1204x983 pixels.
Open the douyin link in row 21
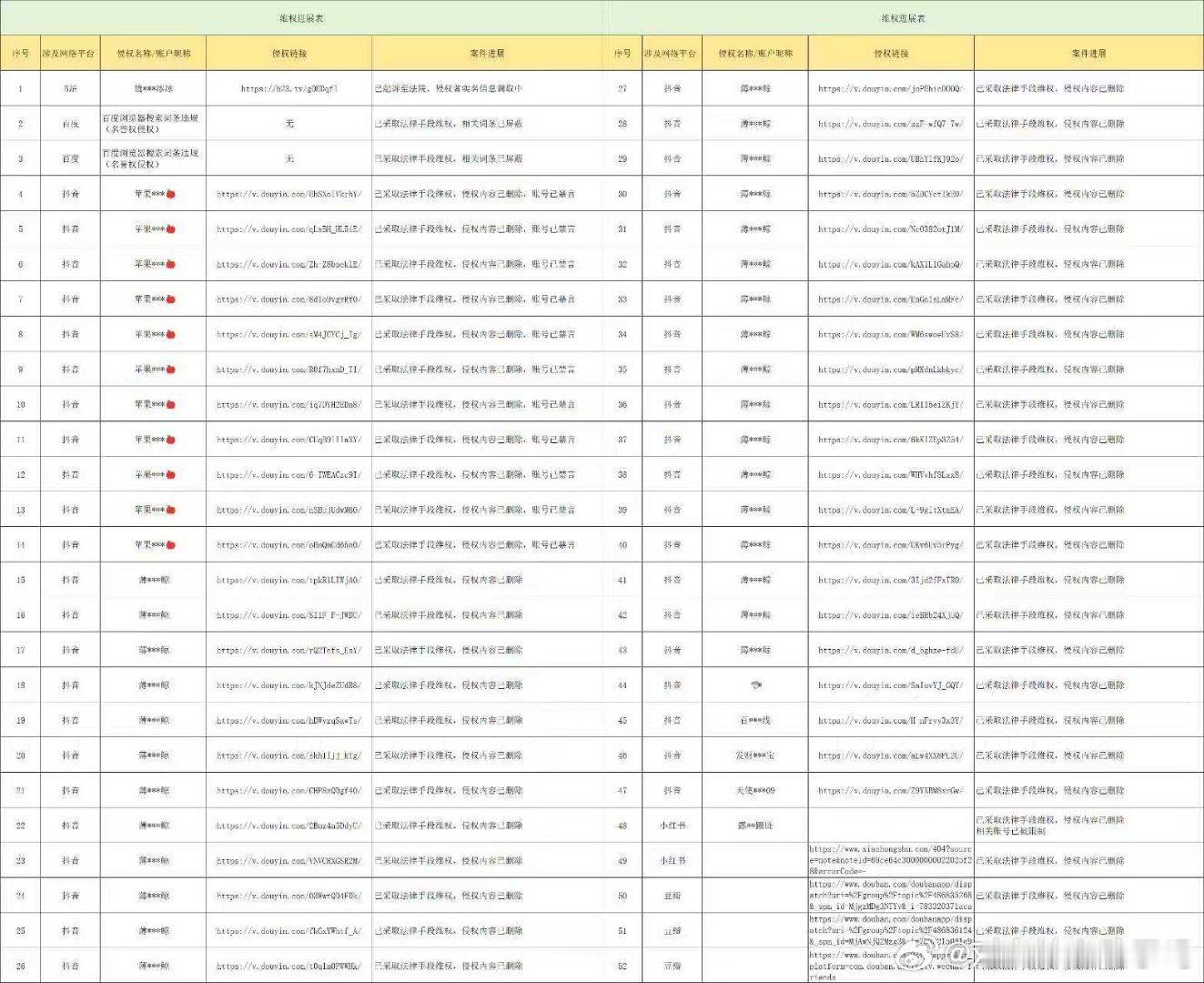[288, 790]
